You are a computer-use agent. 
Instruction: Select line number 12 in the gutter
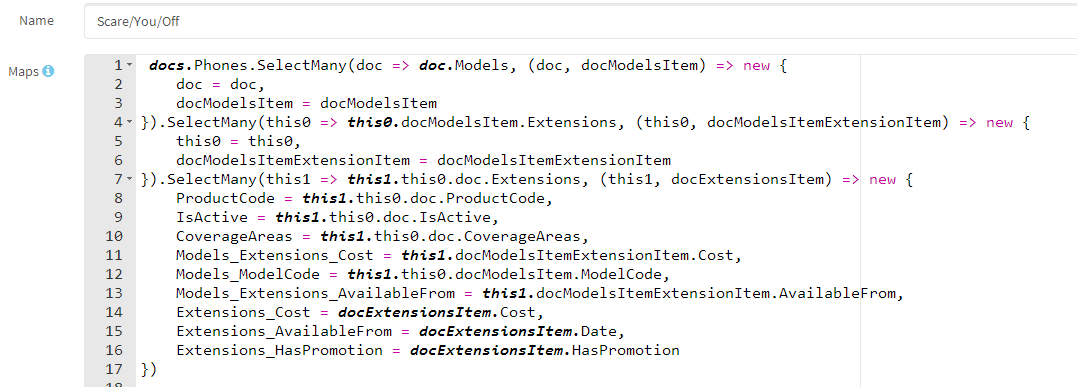click(115, 274)
